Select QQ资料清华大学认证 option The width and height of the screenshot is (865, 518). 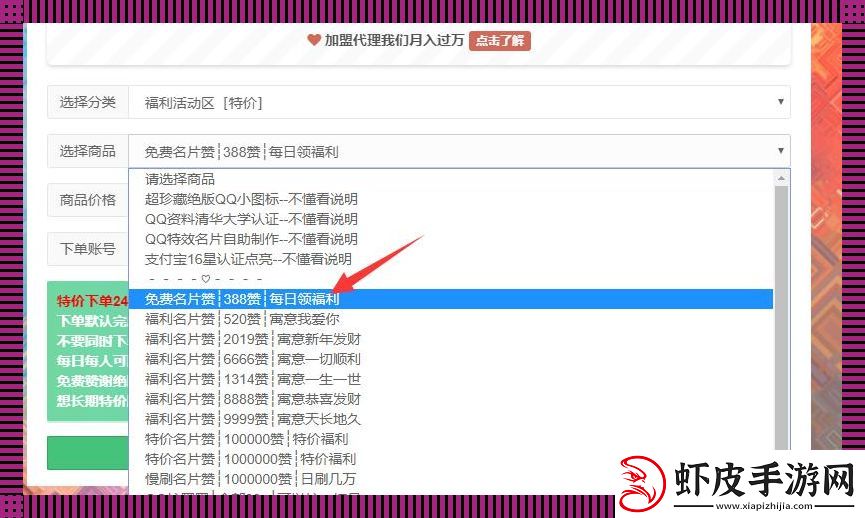pos(451,219)
